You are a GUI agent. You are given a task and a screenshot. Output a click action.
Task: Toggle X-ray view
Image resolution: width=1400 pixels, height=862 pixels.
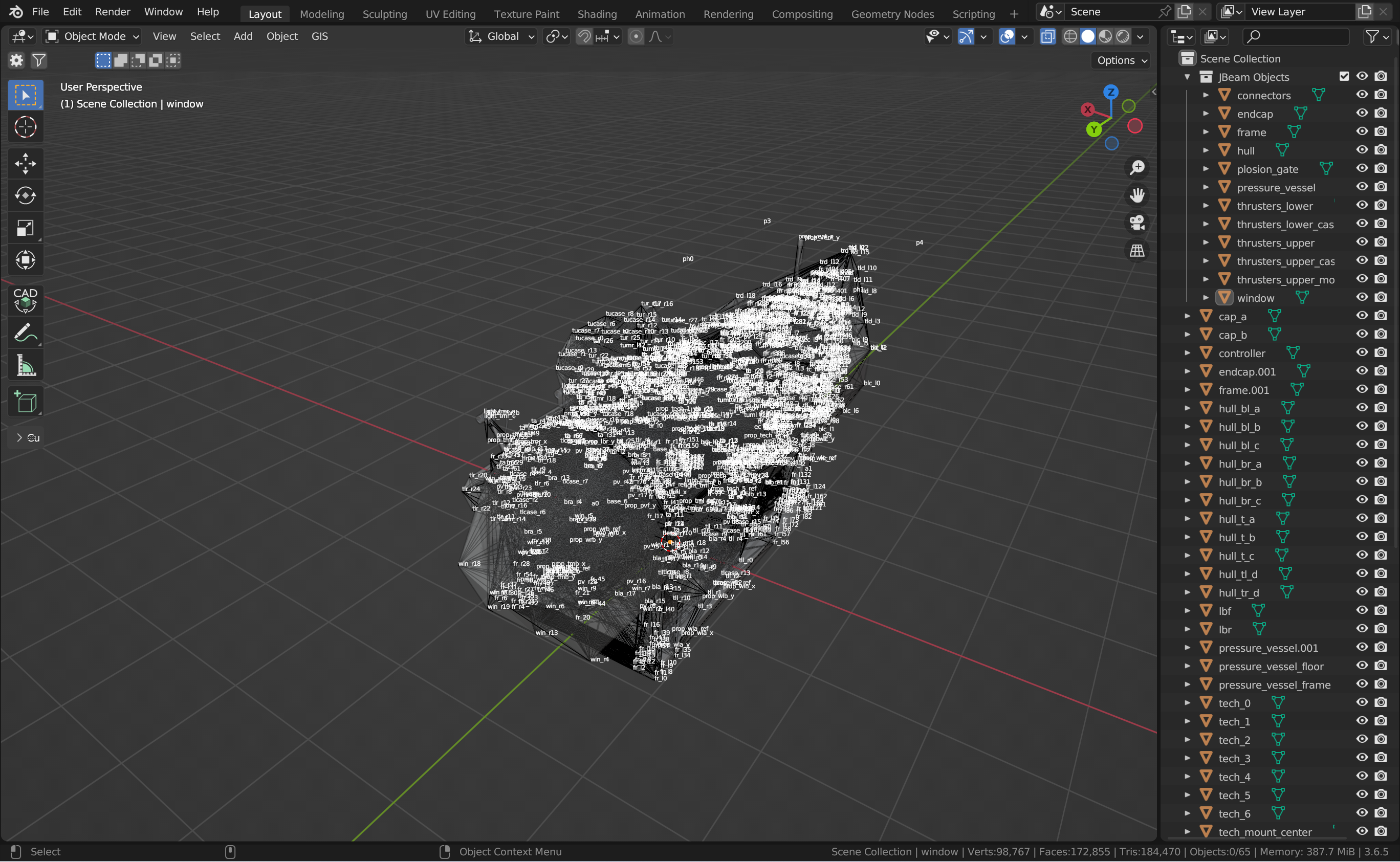click(x=1047, y=36)
